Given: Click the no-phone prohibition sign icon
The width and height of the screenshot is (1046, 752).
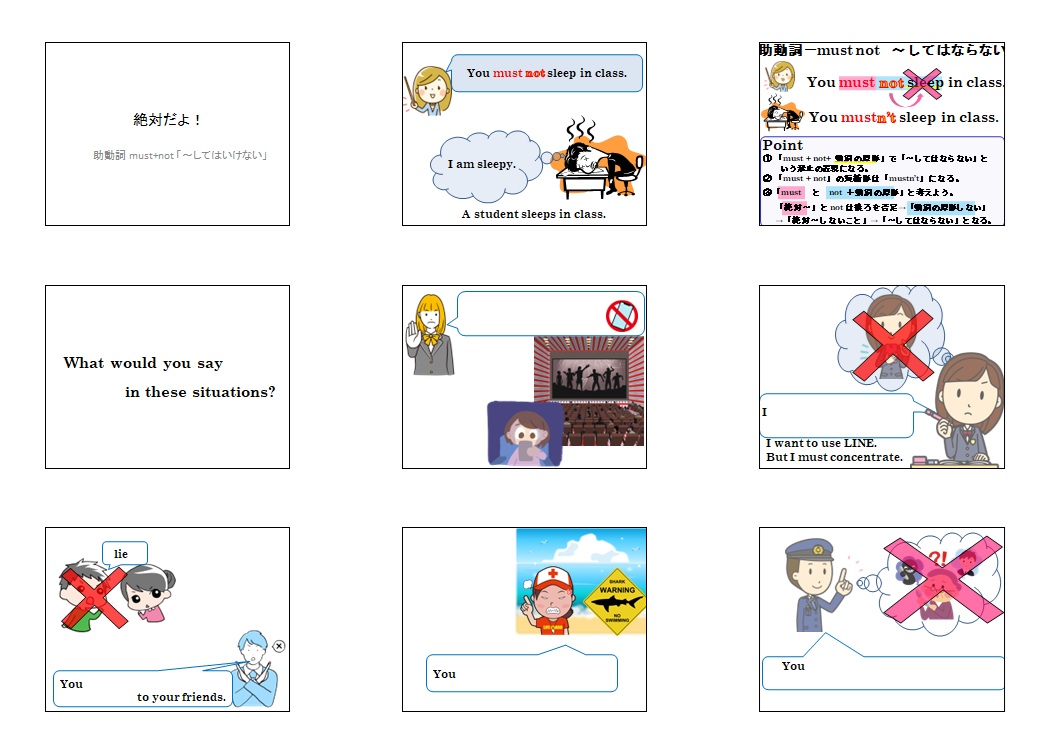Looking at the screenshot, I should 621,316.
